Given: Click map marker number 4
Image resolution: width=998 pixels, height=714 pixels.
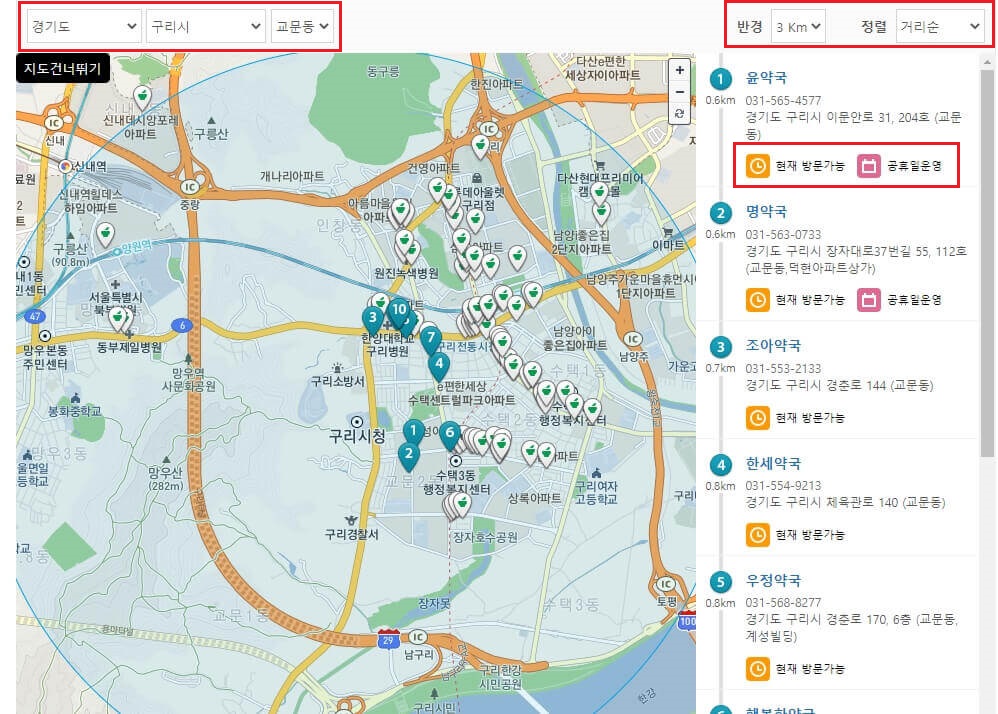Looking at the screenshot, I should [439, 366].
